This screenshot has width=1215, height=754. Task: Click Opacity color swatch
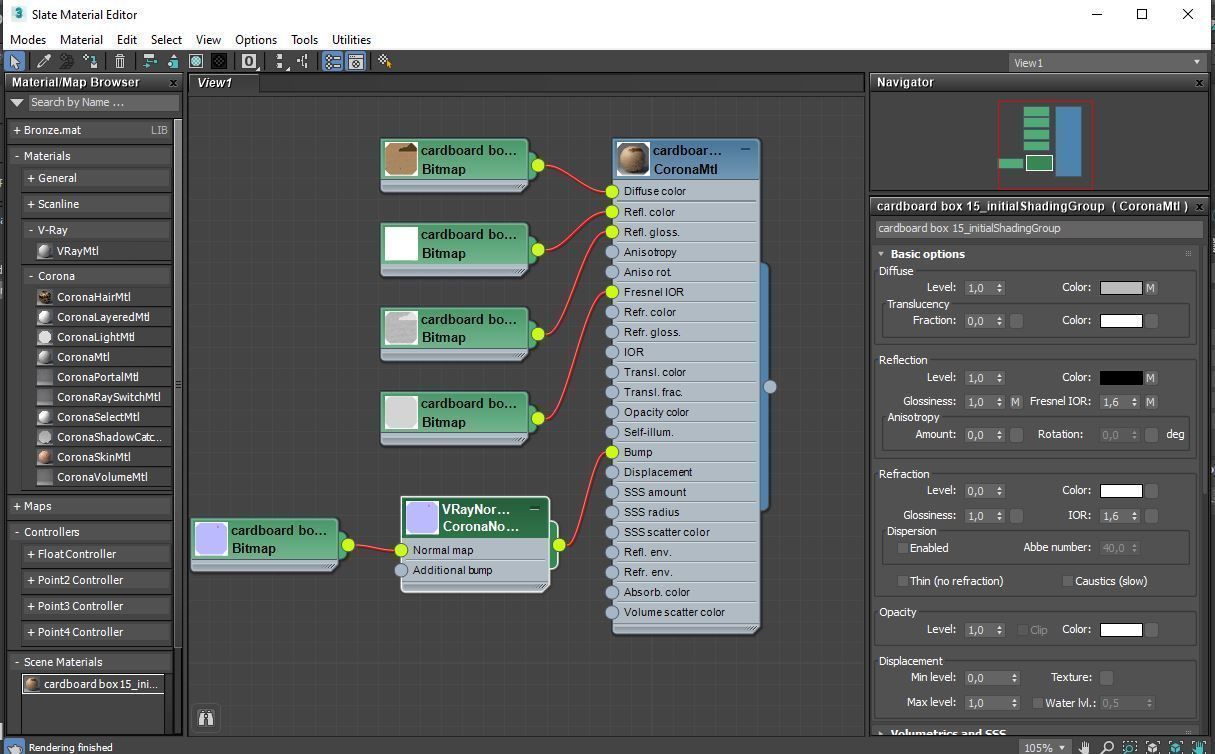1120,630
